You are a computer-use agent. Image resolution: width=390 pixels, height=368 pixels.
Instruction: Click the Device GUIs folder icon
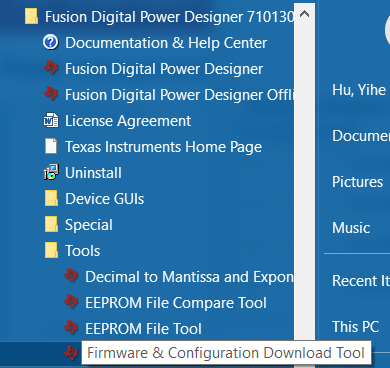(x=51, y=198)
